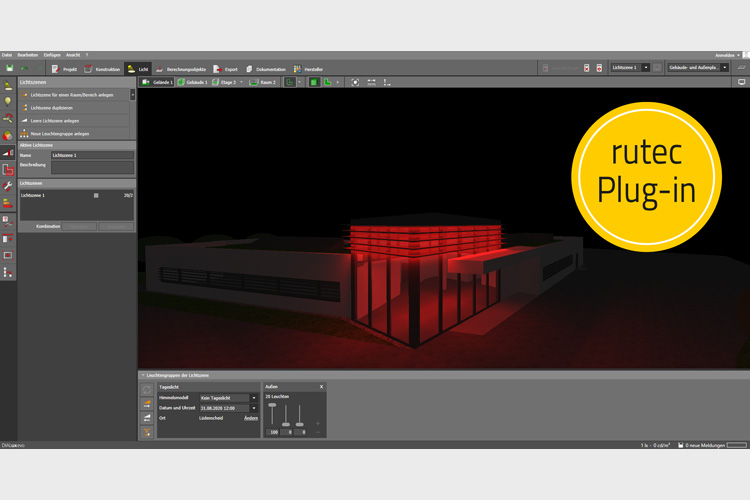Switch to the Konstruktion mode
Screen dimensions: 750x500
102,69
